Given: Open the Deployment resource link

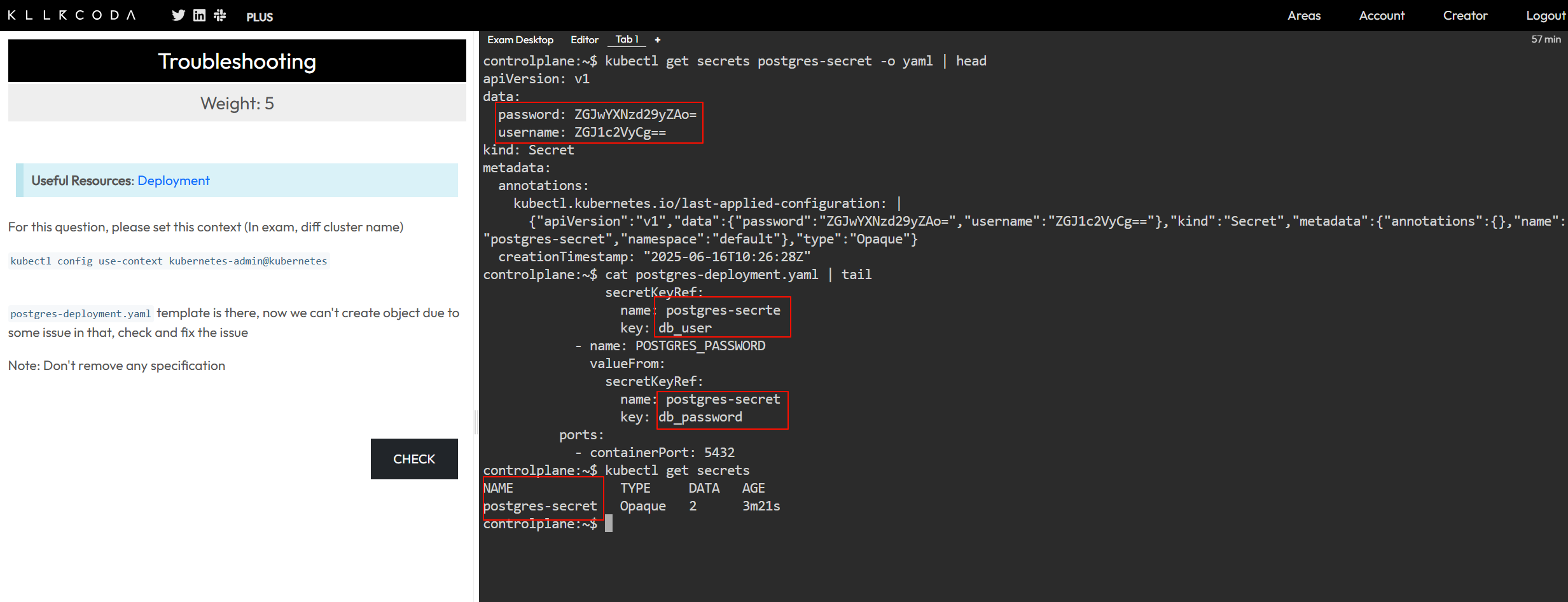Looking at the screenshot, I should coord(174,181).
